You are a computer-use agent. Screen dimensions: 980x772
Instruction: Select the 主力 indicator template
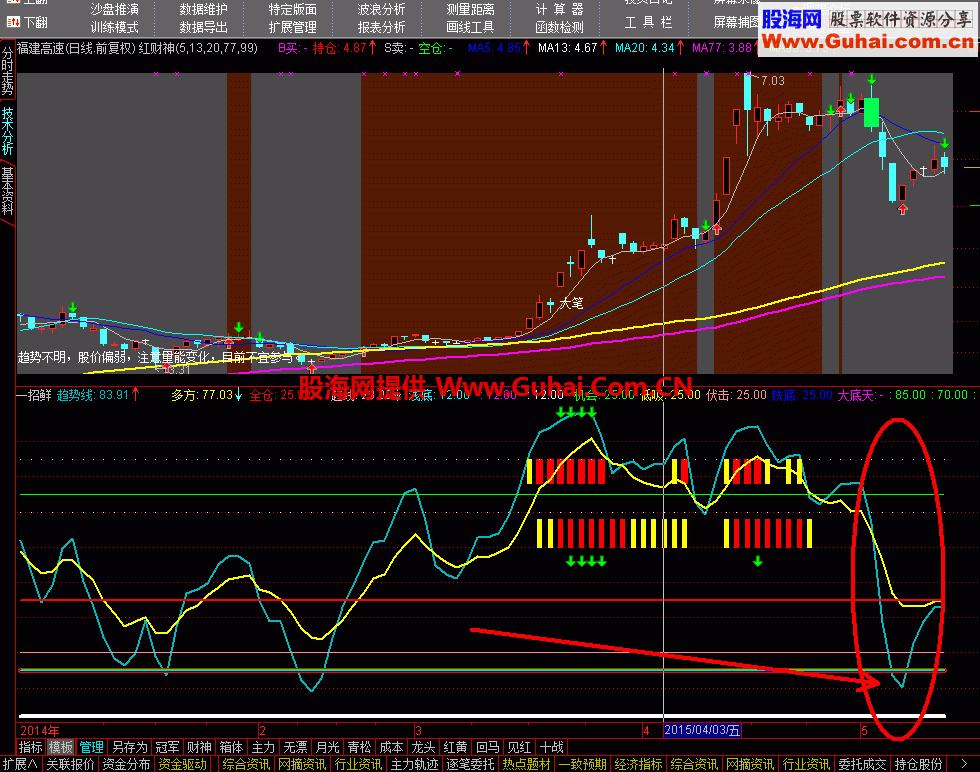[262, 747]
